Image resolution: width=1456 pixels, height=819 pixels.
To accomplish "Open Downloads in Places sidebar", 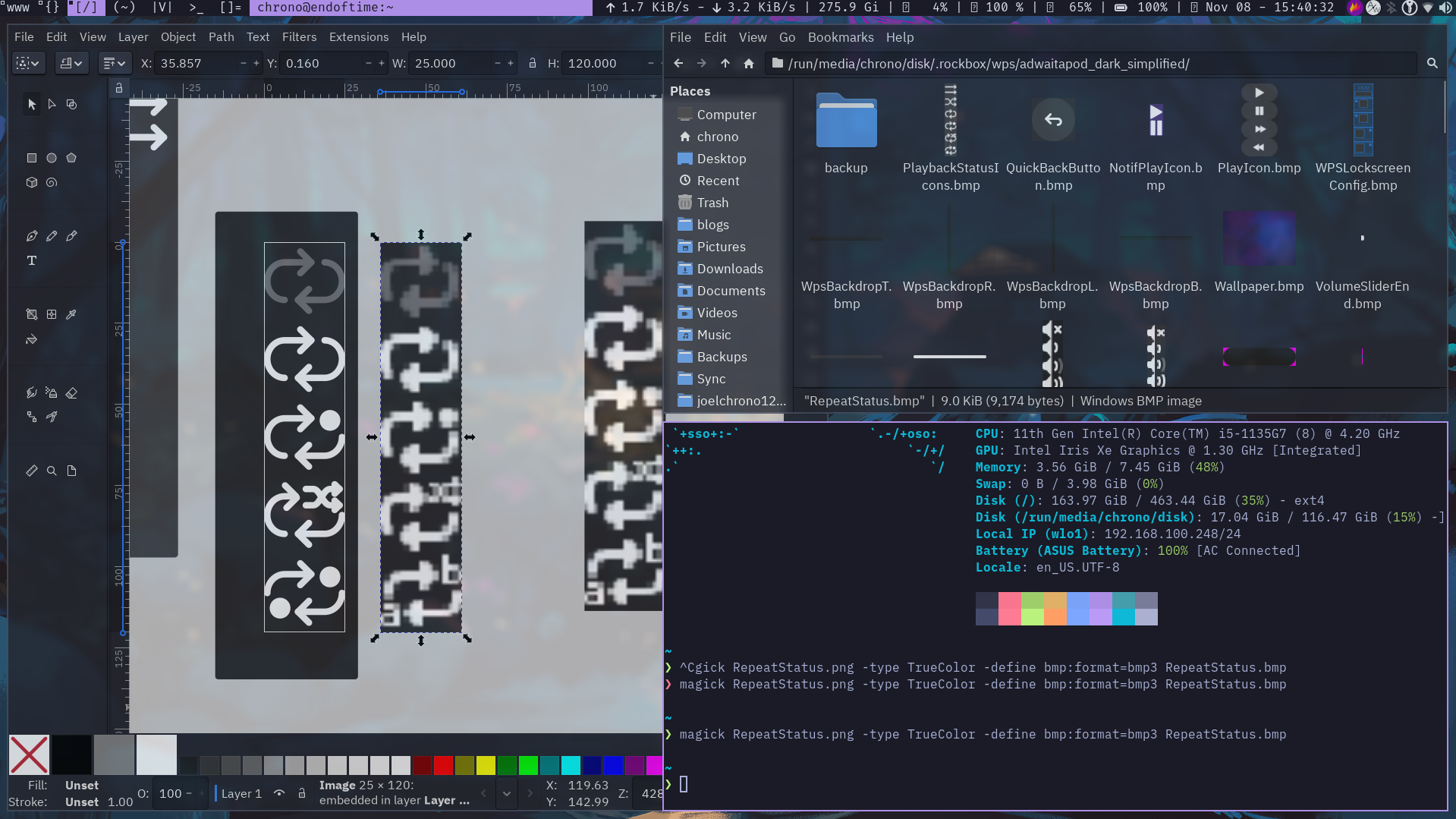I will pos(729,269).
